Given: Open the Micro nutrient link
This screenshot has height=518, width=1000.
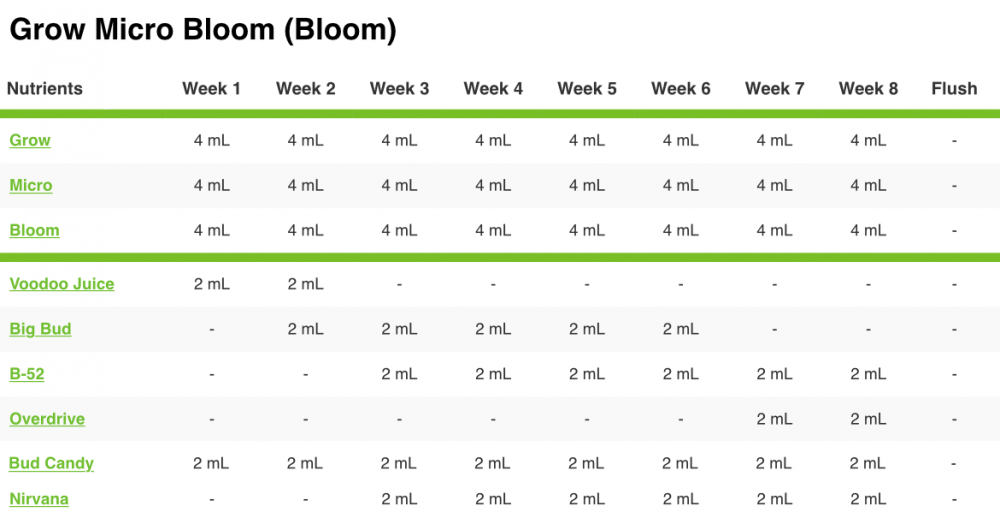Looking at the screenshot, I should (31, 186).
